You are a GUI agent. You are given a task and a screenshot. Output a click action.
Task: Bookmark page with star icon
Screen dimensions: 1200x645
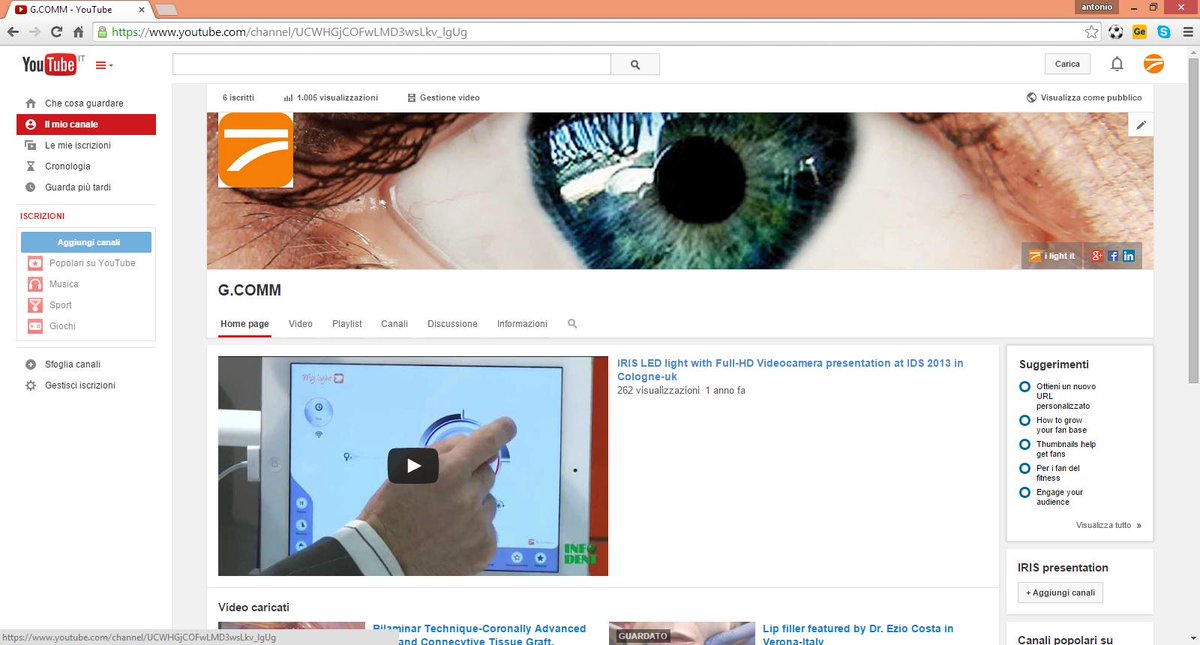coord(1092,32)
